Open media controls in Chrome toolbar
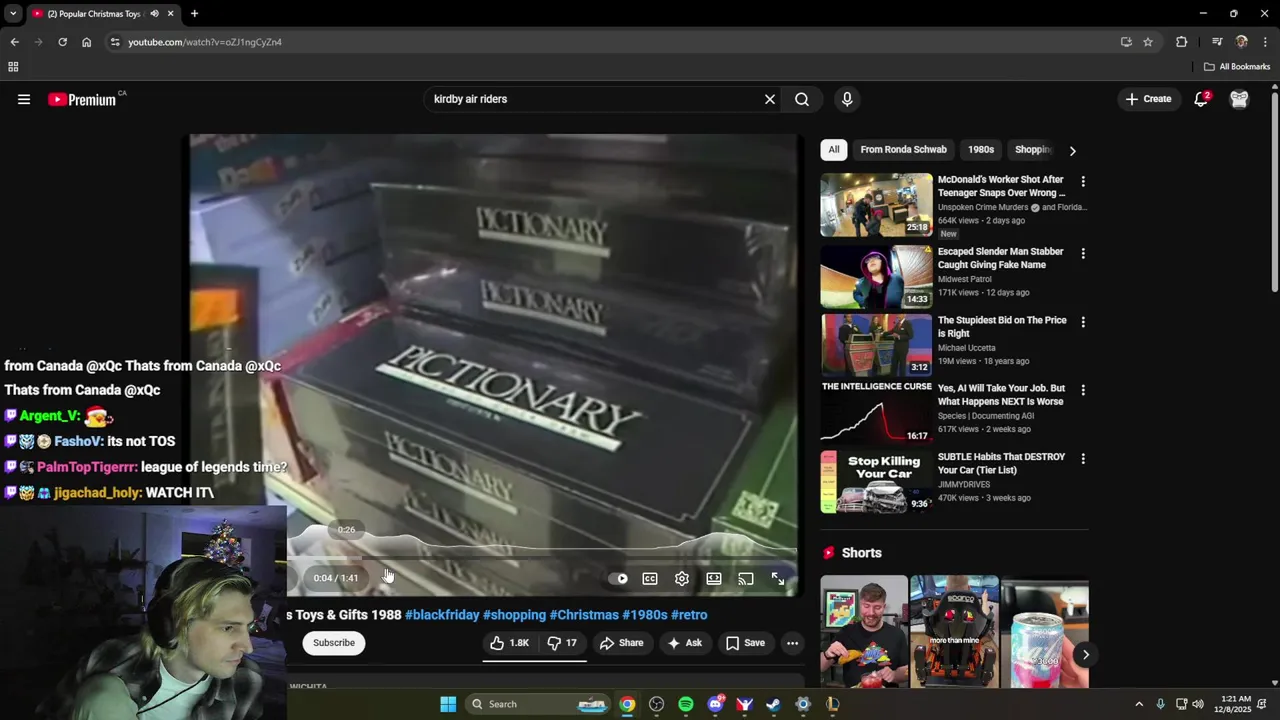1280x720 pixels. 1217,42
